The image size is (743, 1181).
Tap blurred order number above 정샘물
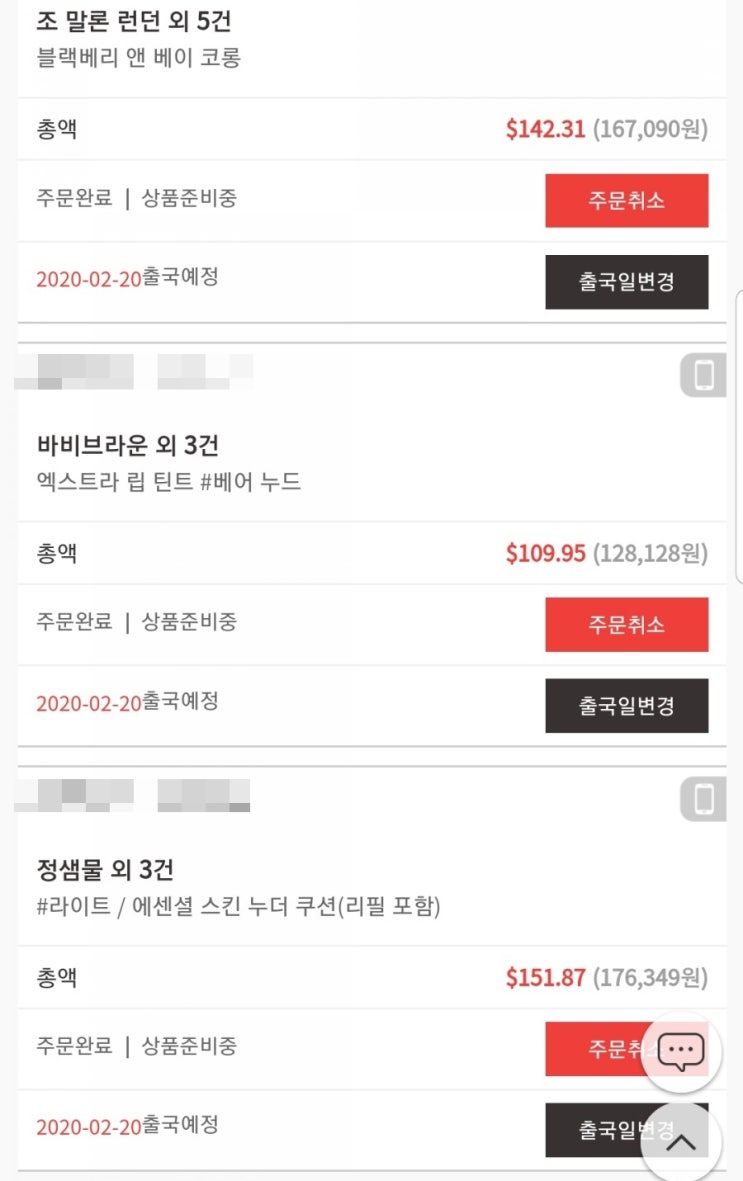click(134, 795)
